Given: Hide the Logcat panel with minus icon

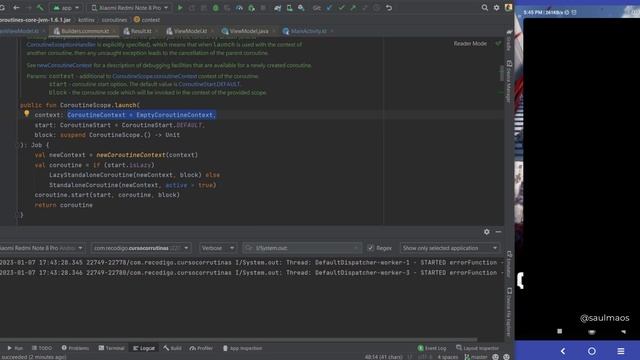Looking at the screenshot, I should click(x=498, y=232).
